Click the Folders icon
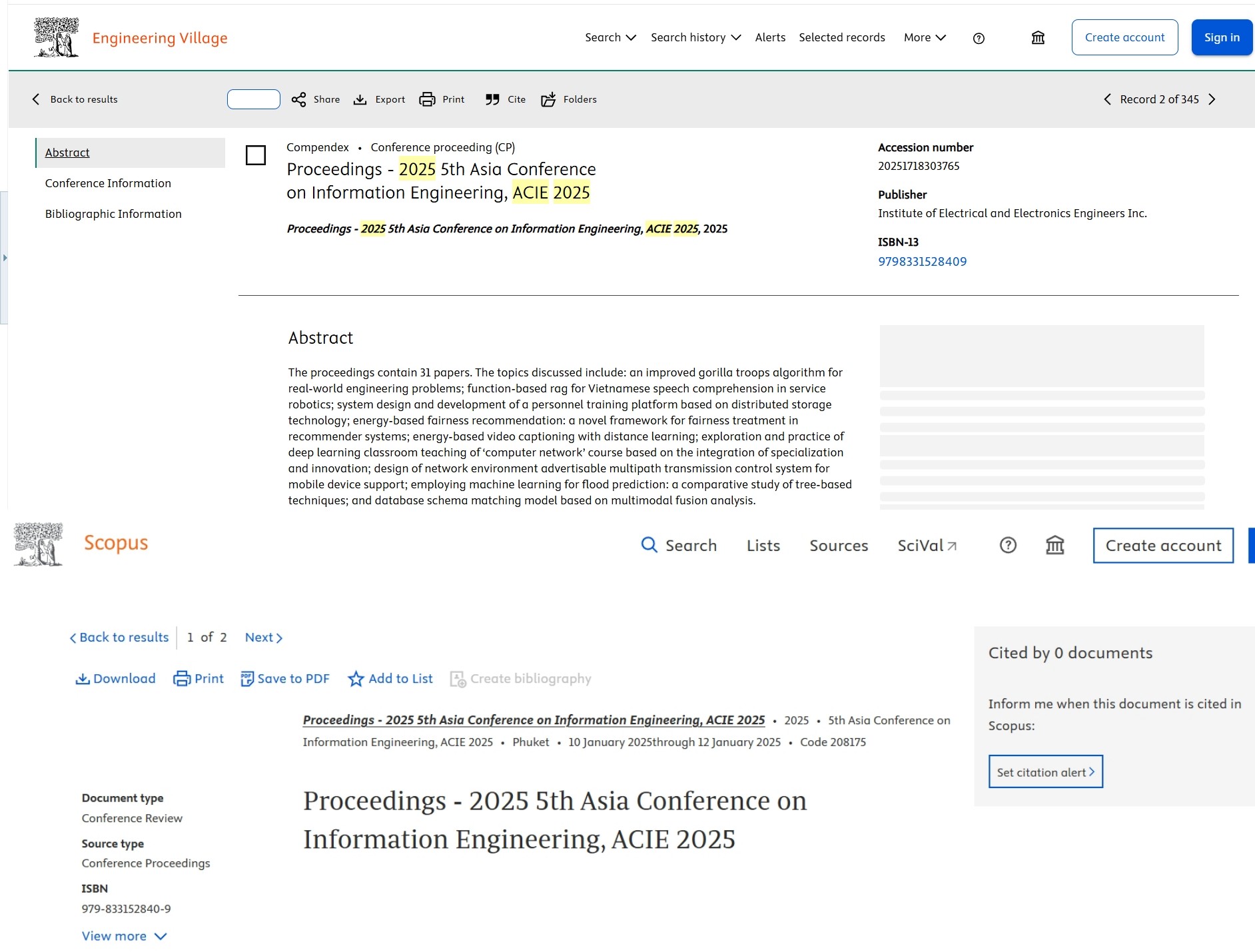Screen dimensions: 1255x952 point(548,99)
